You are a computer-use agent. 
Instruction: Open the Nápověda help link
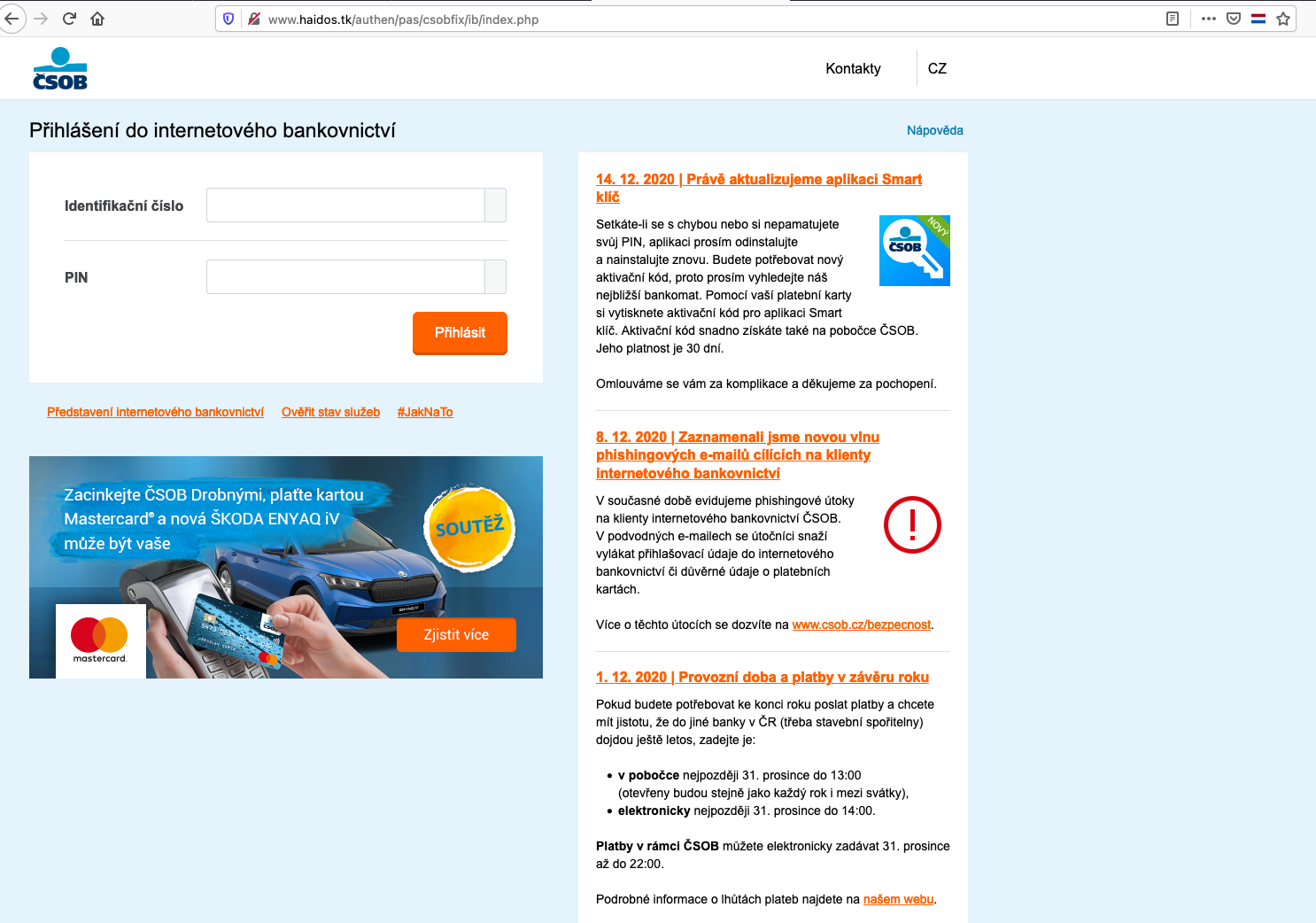click(934, 130)
